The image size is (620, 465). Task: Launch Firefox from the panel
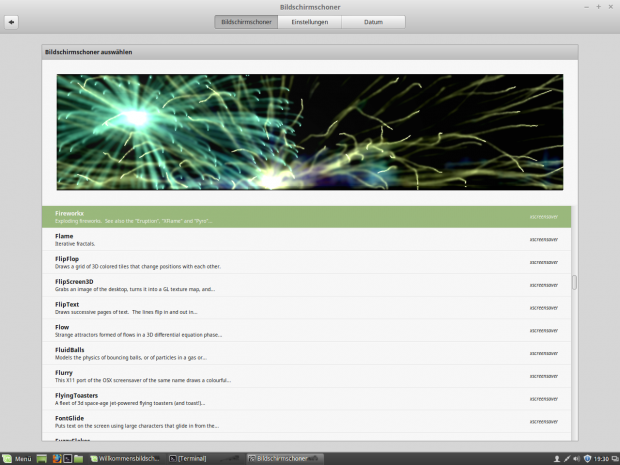[55, 458]
